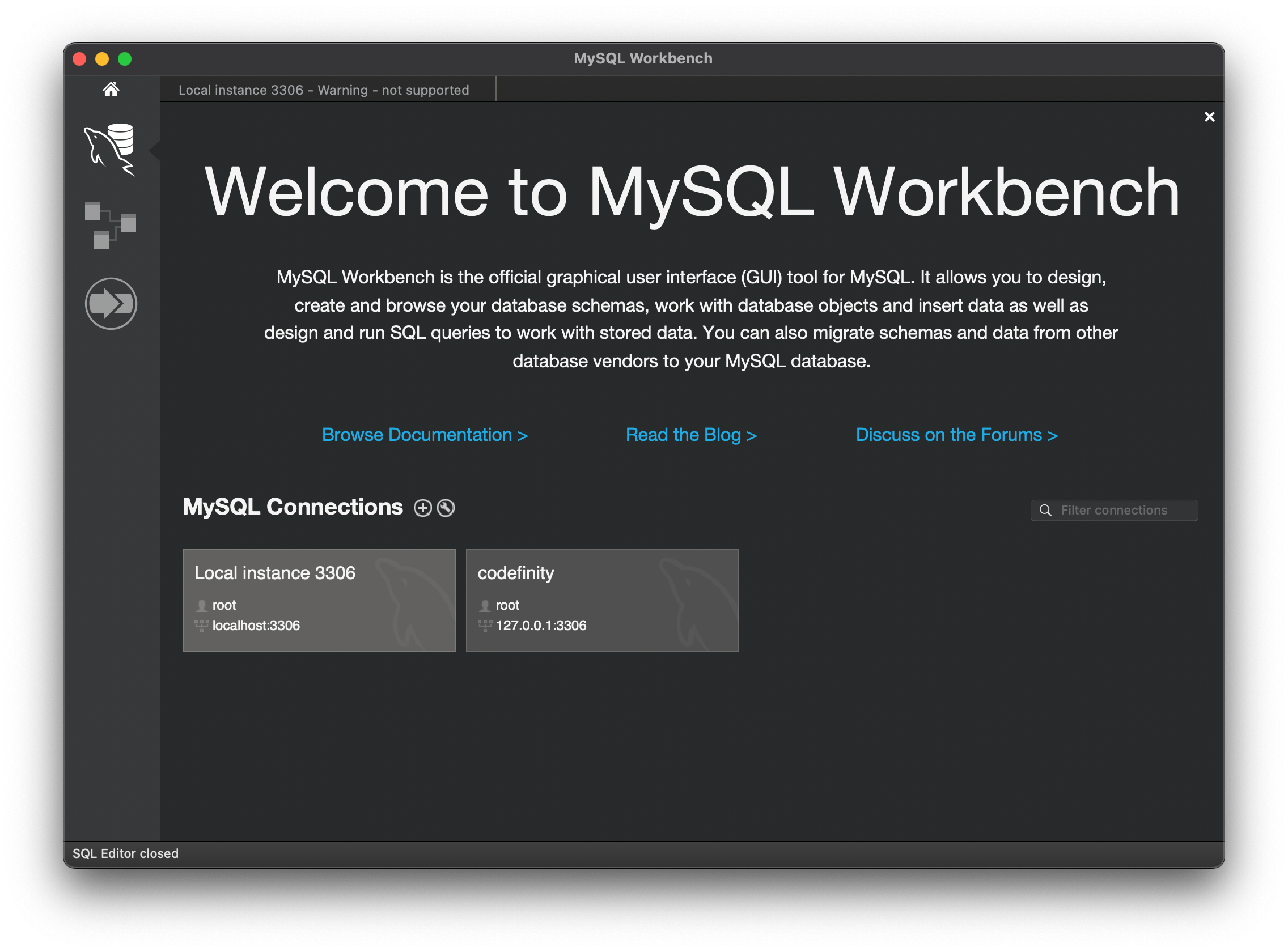Click the network icon beside localhost:3306
Image resolution: width=1288 pixels, height=952 pixels.
(x=201, y=626)
